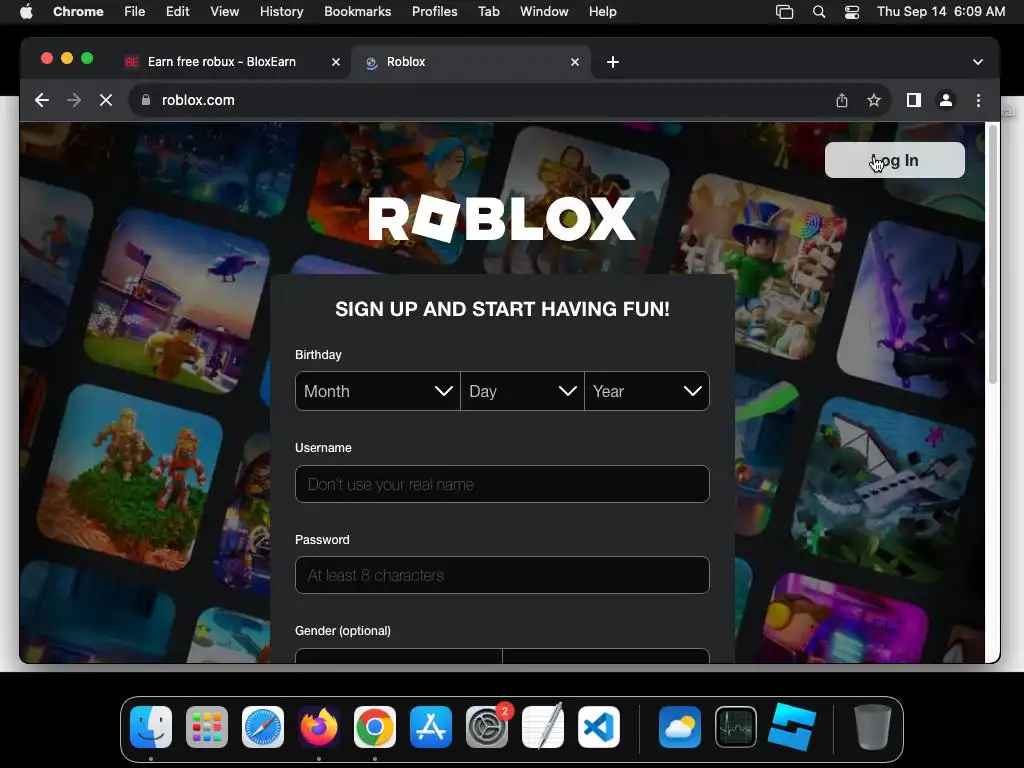Open System Settings from the Dock

(x=487, y=727)
